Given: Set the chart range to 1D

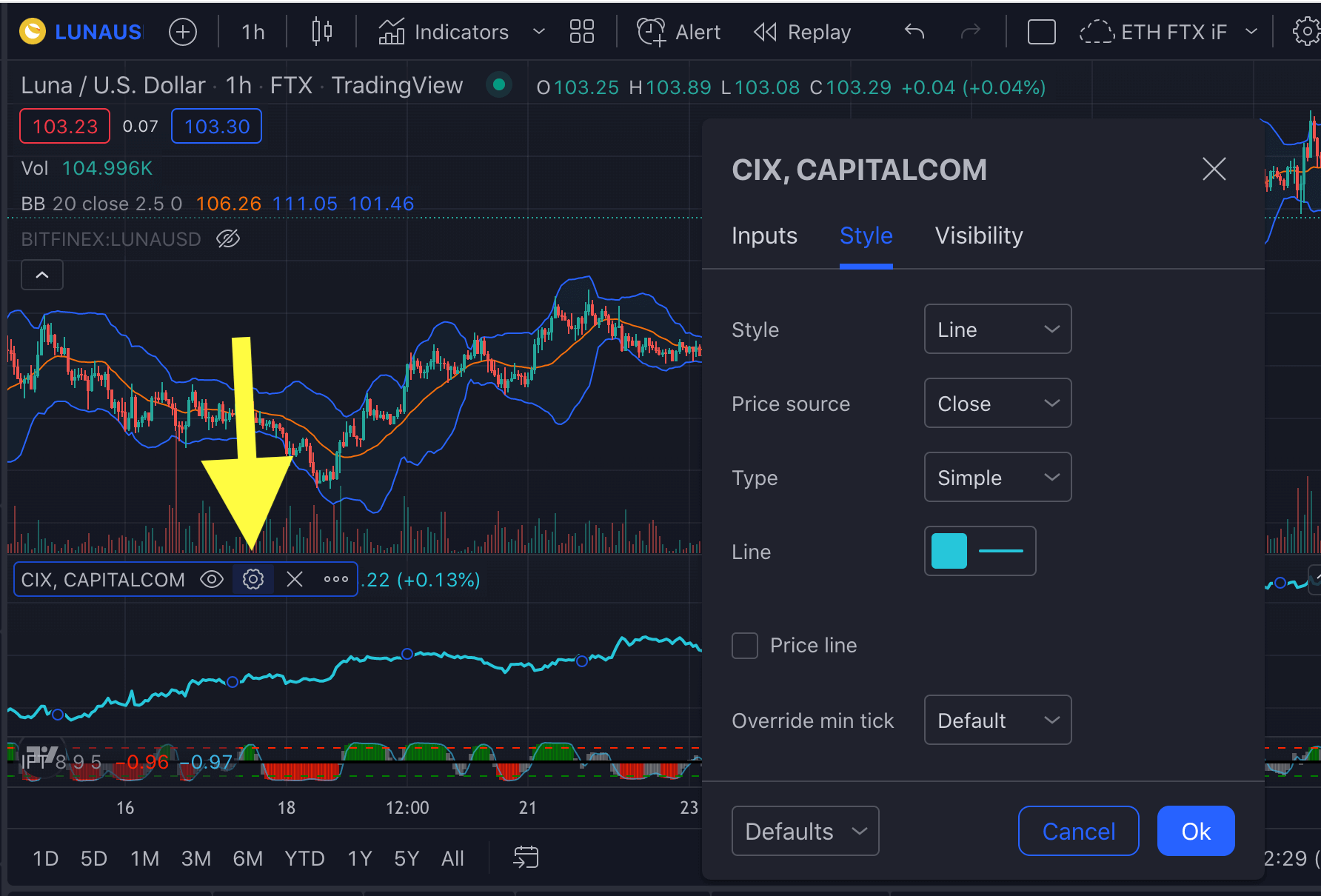Looking at the screenshot, I should [46, 858].
